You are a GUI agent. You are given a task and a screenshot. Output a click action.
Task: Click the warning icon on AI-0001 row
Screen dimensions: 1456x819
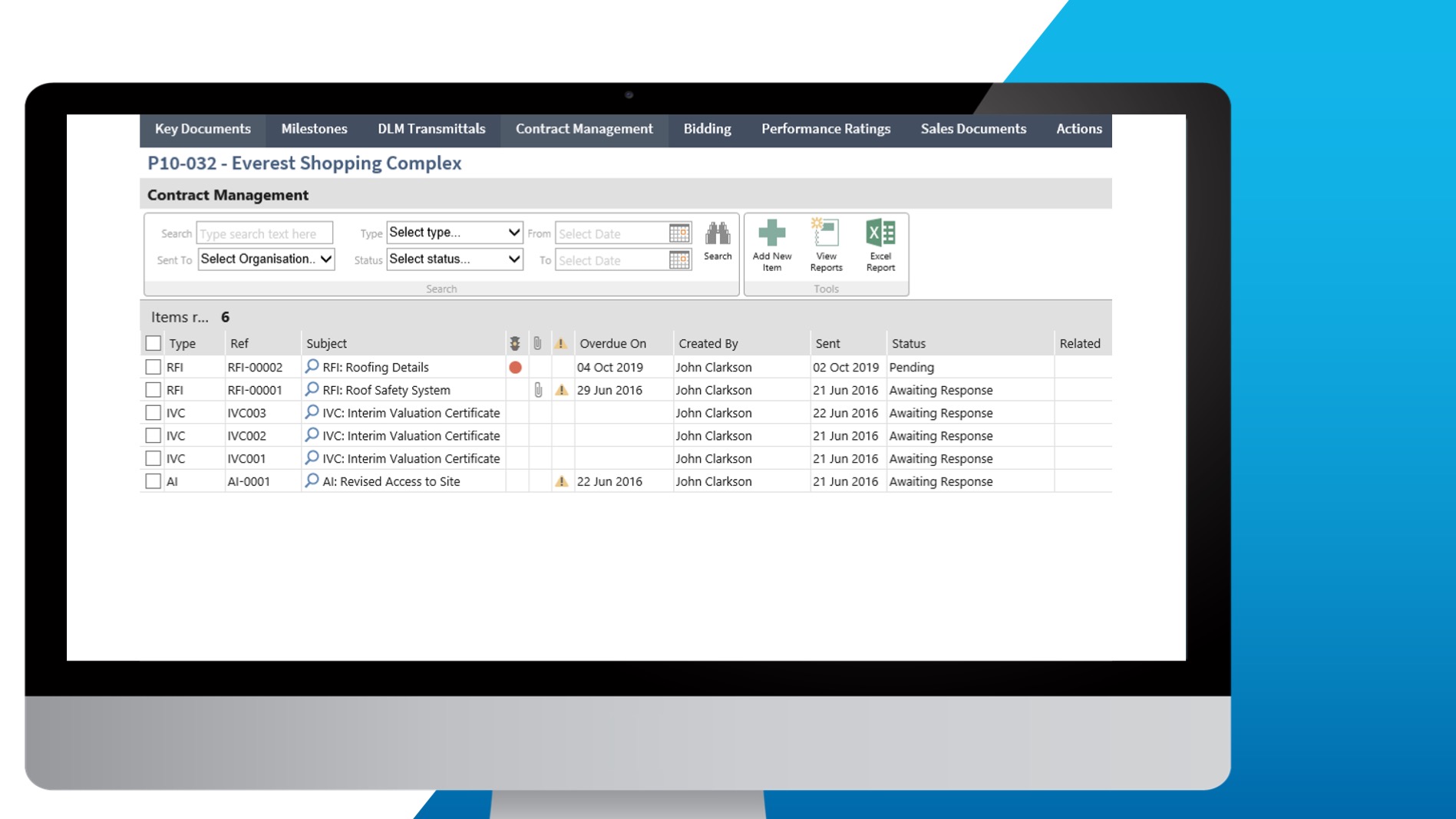562,481
